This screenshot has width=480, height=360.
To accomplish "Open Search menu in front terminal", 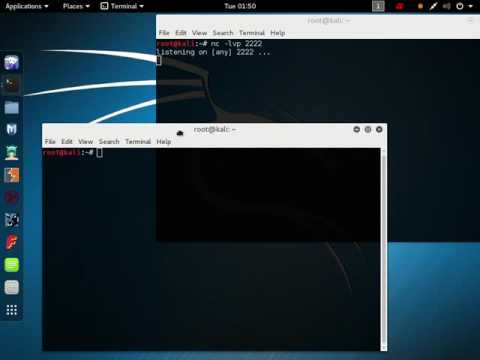I will coord(109,142).
